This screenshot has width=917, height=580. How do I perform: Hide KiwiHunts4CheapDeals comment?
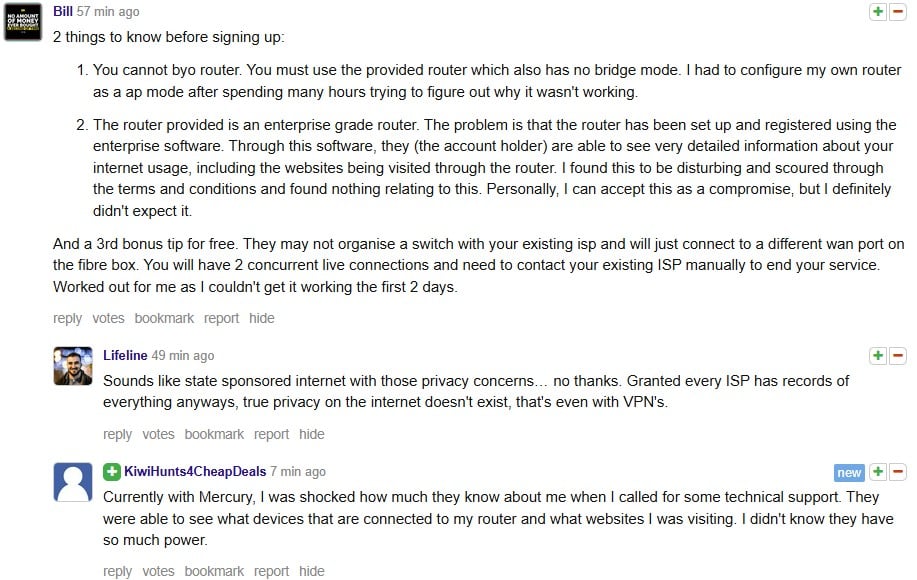[x=312, y=571]
